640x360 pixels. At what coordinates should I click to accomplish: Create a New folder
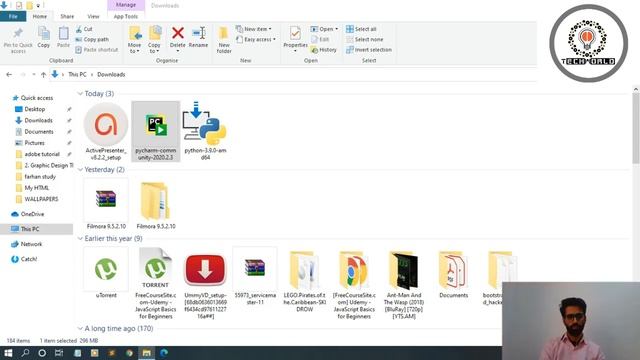pyautogui.click(x=224, y=40)
